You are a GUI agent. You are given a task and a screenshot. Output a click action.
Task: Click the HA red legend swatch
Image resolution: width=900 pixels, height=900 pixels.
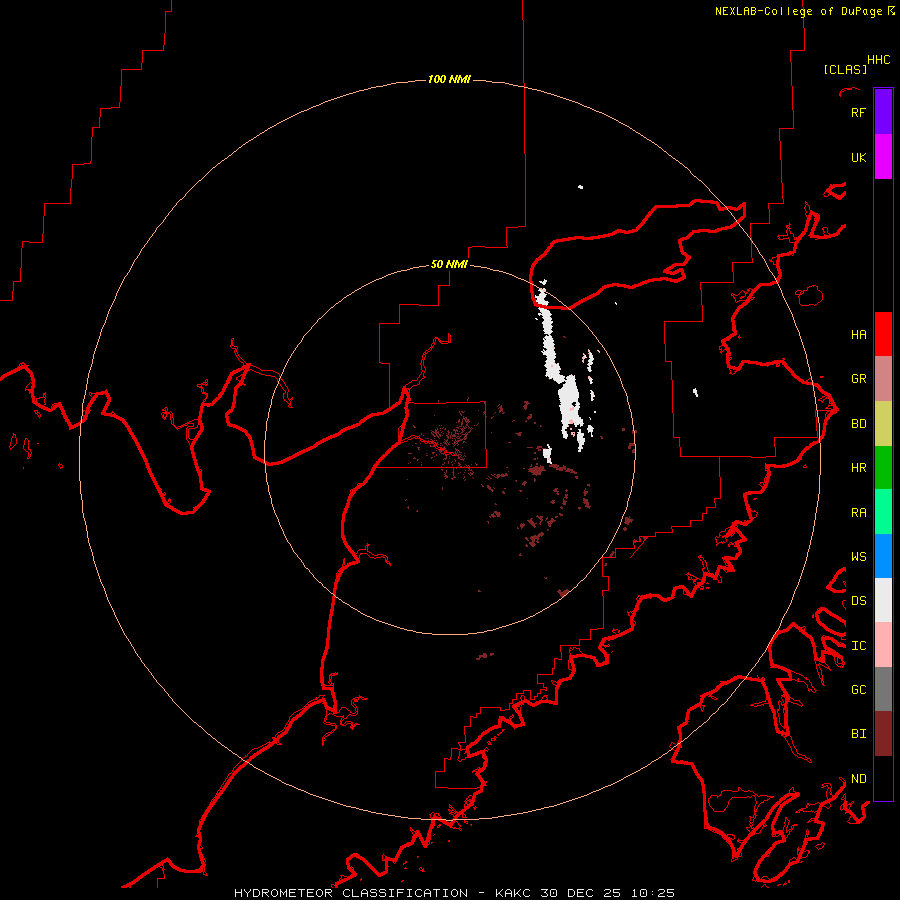(883, 334)
